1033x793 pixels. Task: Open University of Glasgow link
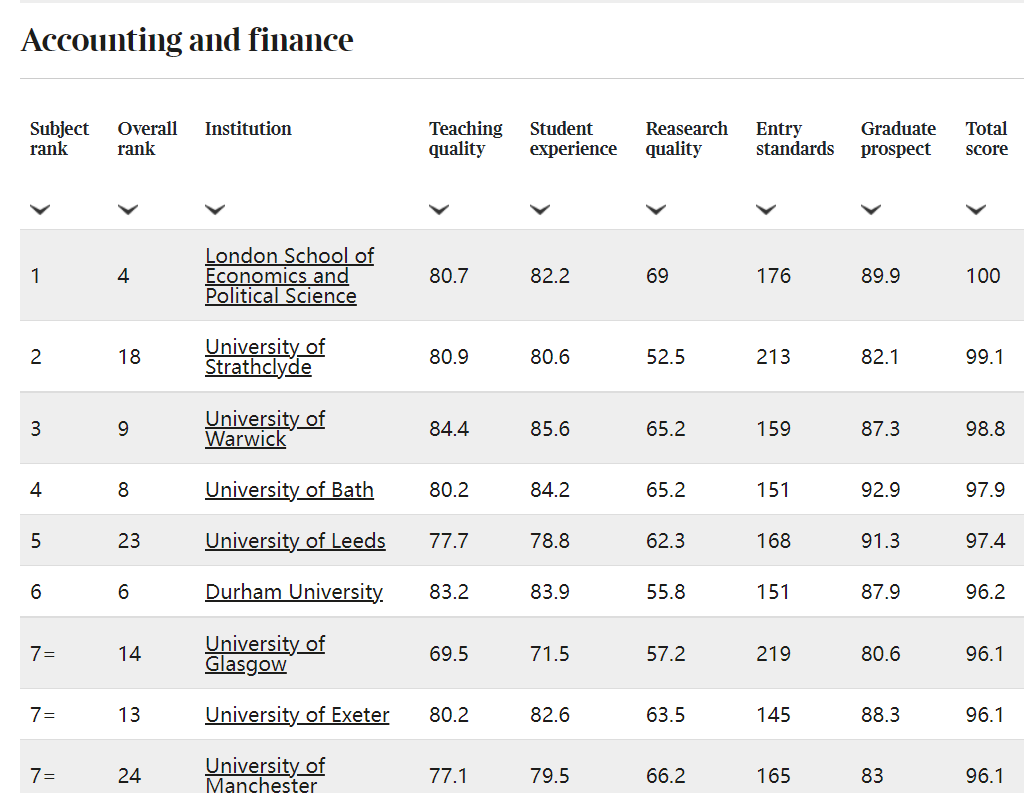click(x=264, y=654)
